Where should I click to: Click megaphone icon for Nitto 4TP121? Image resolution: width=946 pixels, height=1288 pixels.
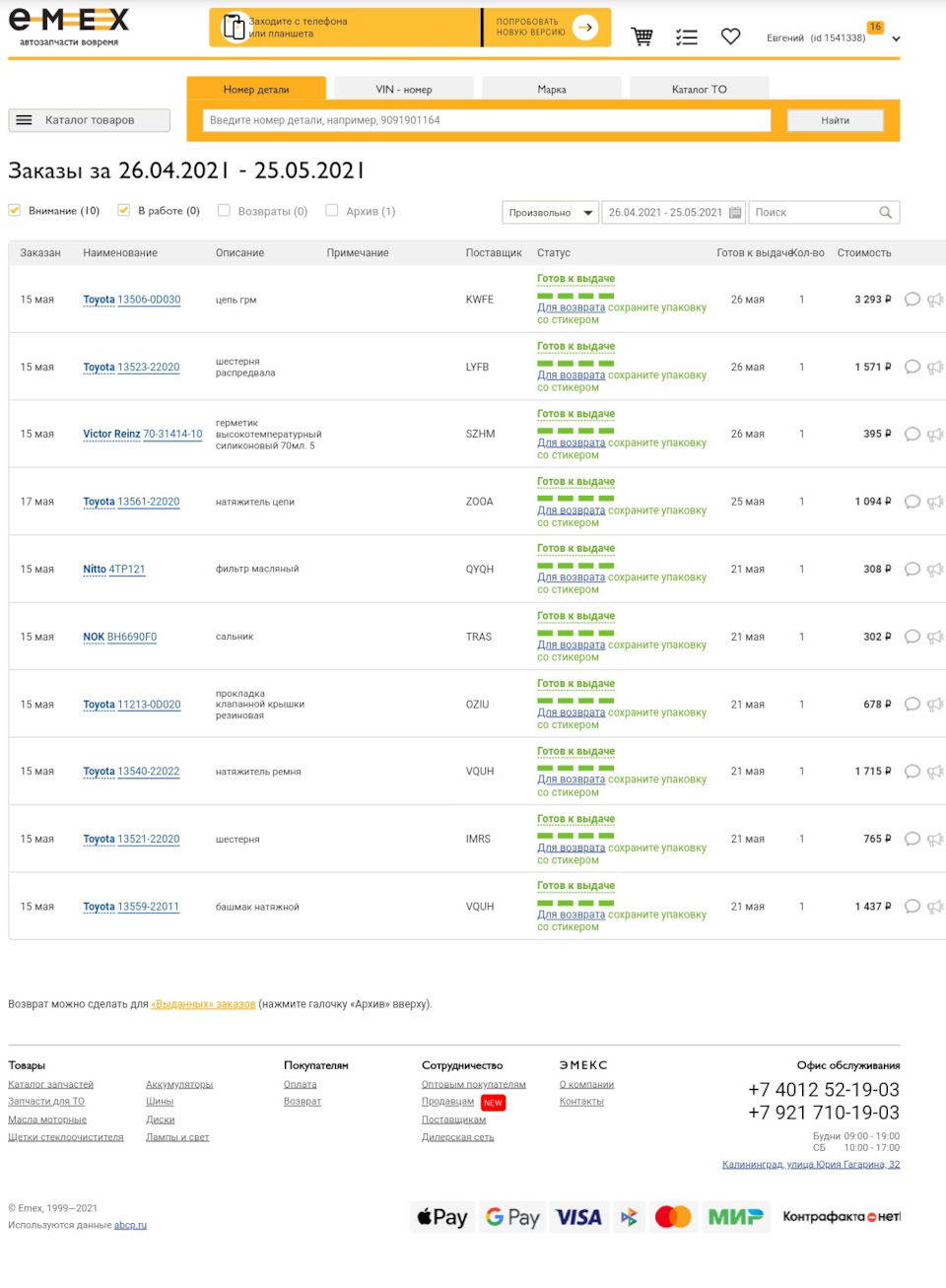tap(935, 570)
